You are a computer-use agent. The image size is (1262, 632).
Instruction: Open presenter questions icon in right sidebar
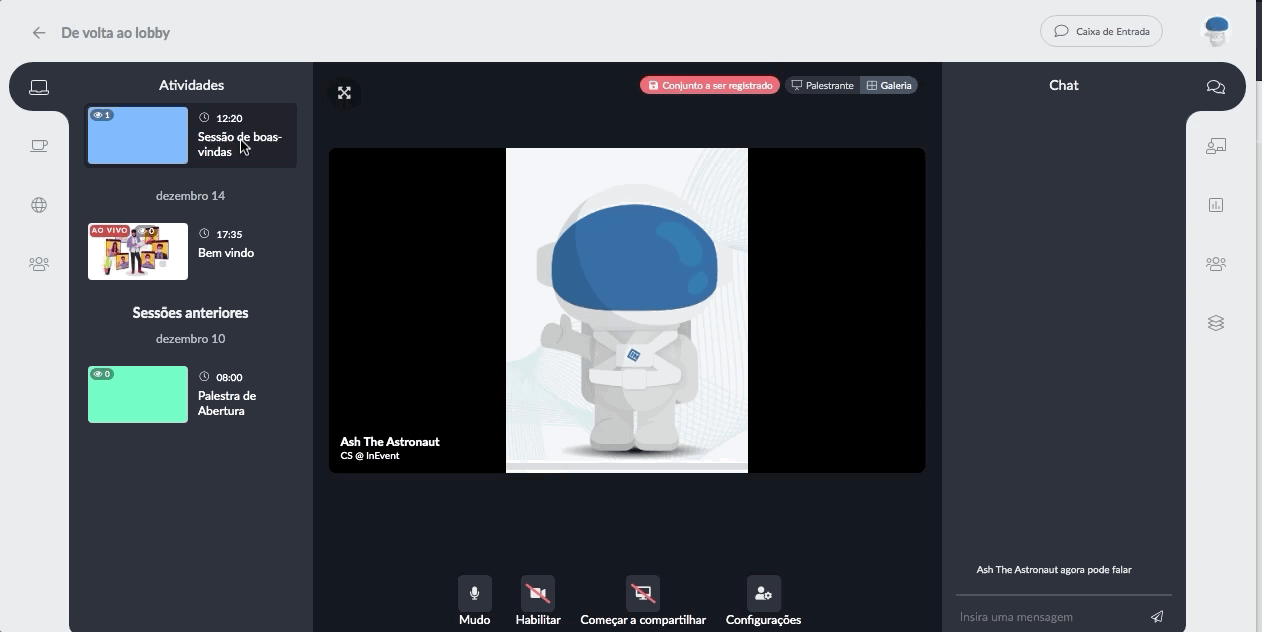point(1216,146)
